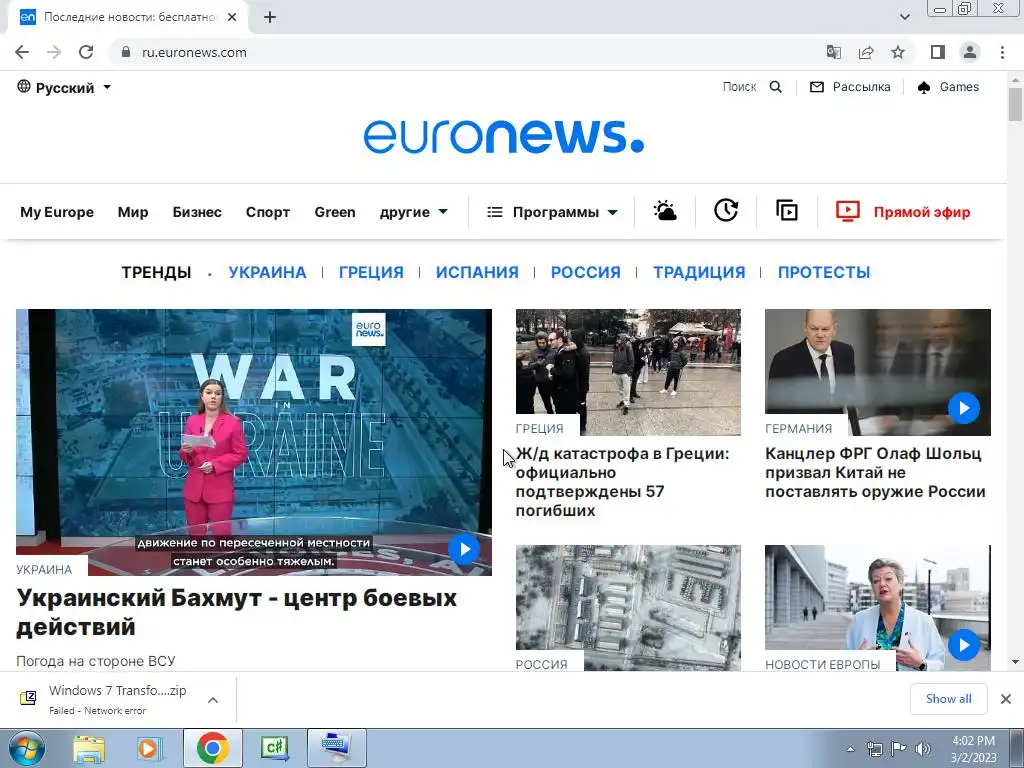Screen dimensions: 1024x768
Task: Open a new browser tab
Action: point(270,18)
